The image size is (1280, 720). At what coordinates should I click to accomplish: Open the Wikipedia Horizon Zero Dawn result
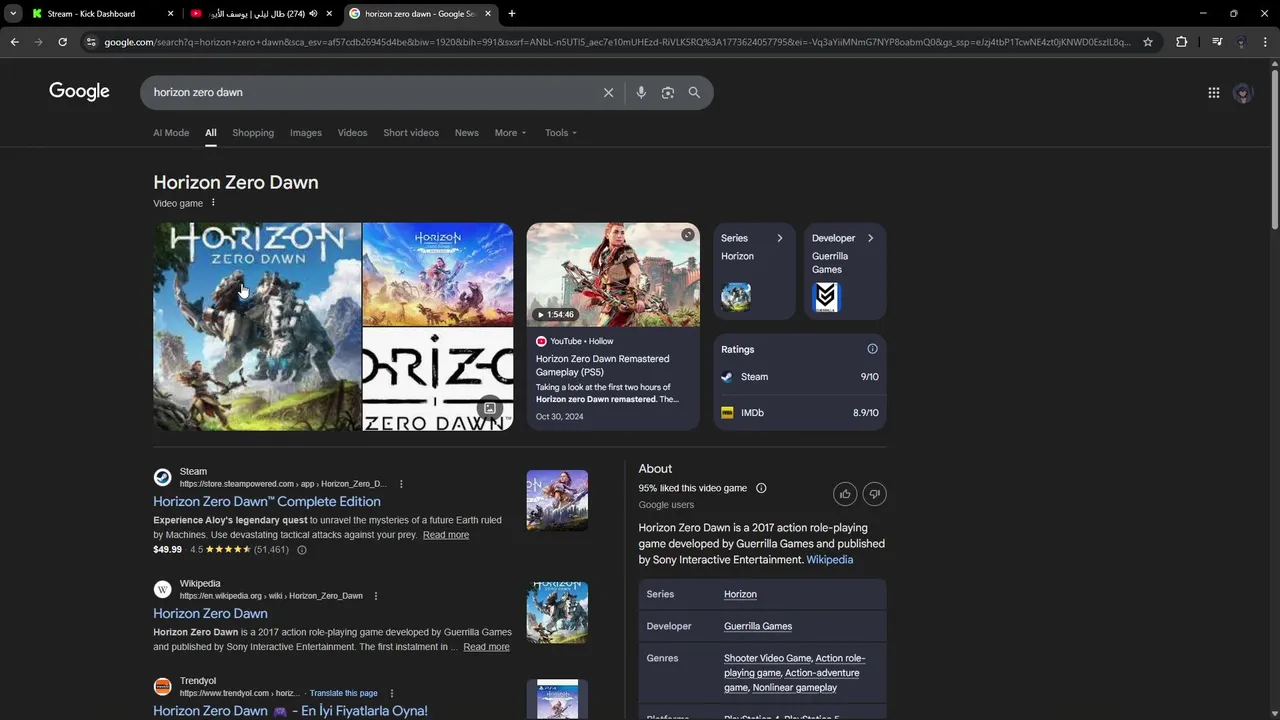coord(210,614)
